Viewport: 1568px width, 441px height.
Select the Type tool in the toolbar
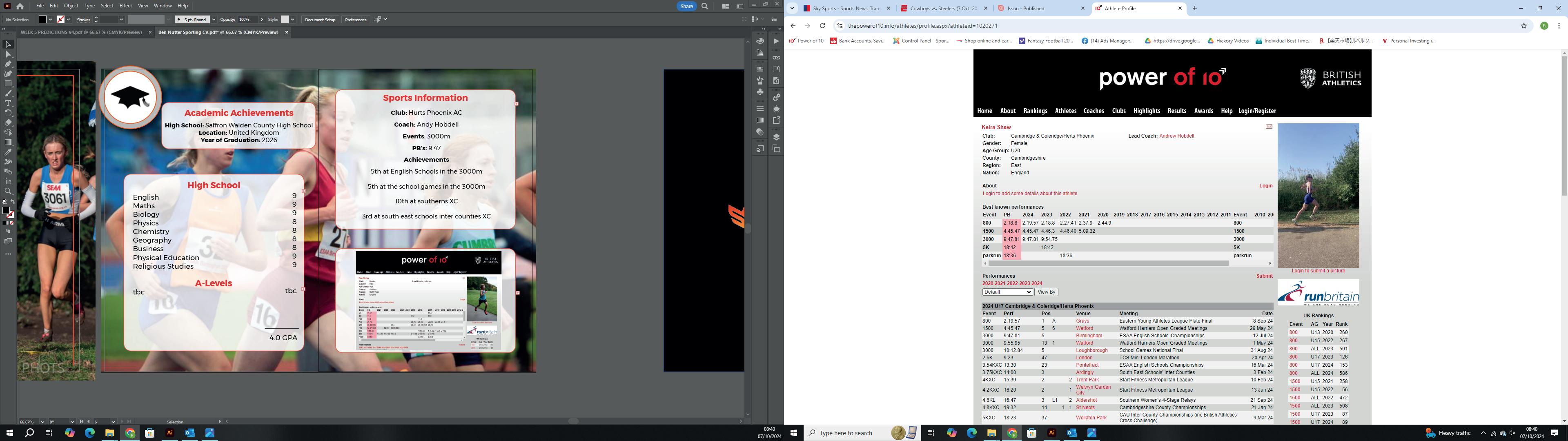pos(8,104)
